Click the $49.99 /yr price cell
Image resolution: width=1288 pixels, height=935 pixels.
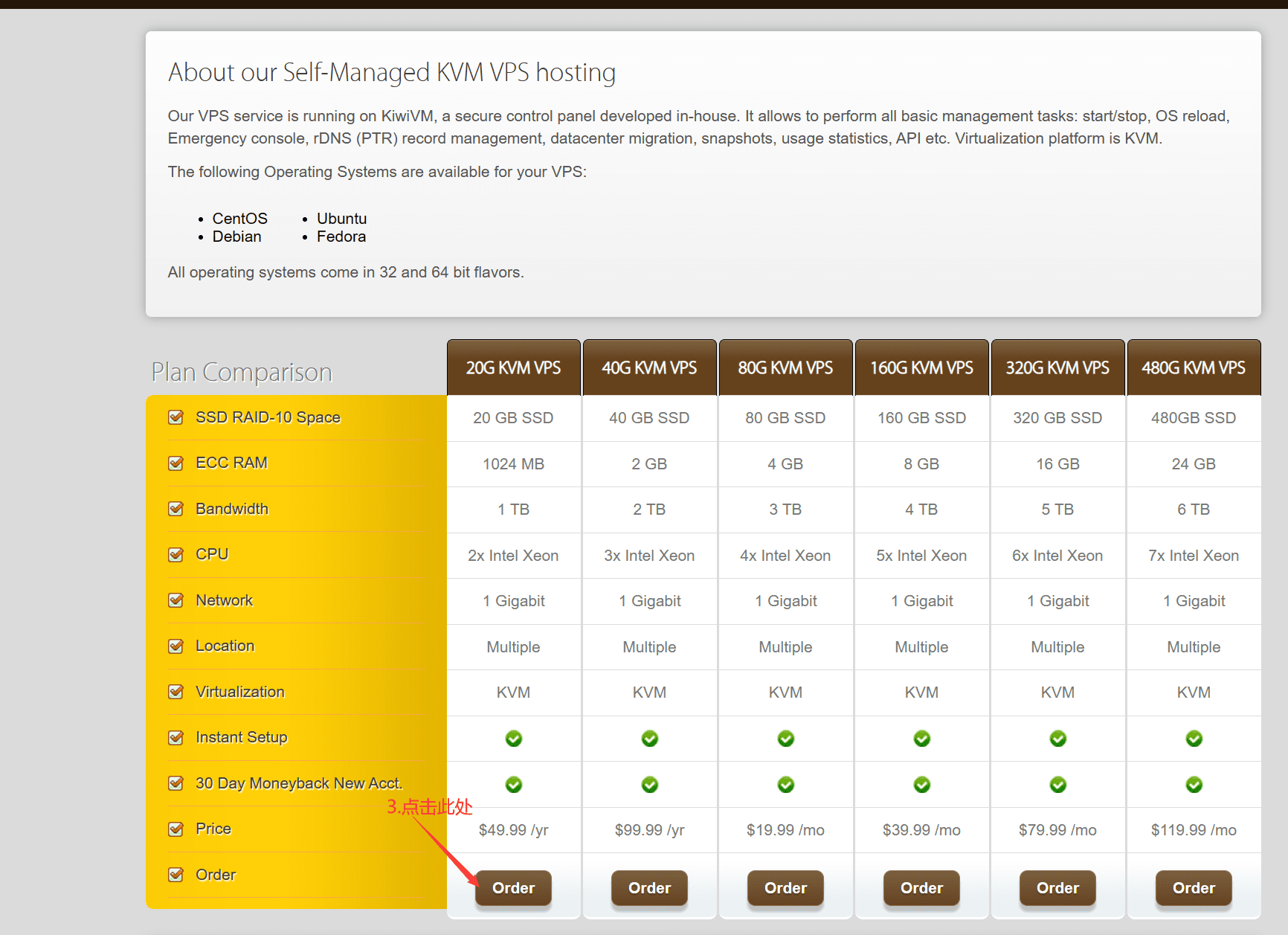[513, 830]
